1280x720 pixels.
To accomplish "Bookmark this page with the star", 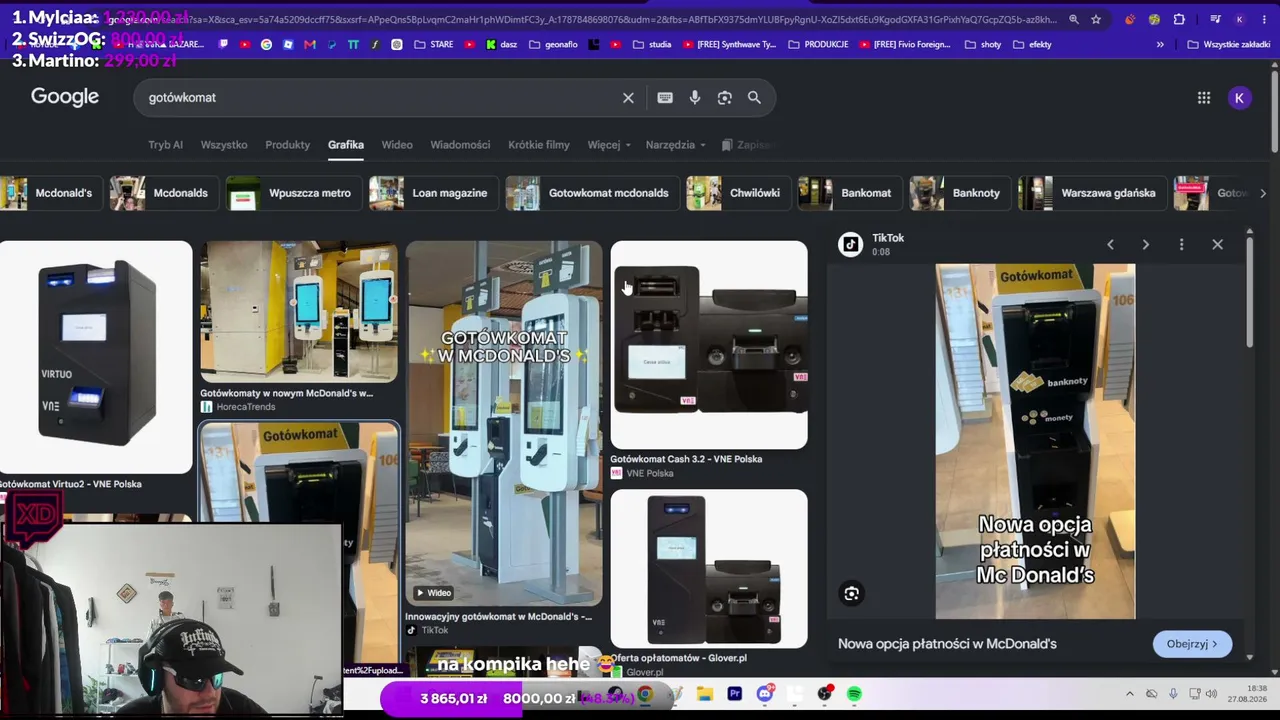I will tap(1096, 19).
